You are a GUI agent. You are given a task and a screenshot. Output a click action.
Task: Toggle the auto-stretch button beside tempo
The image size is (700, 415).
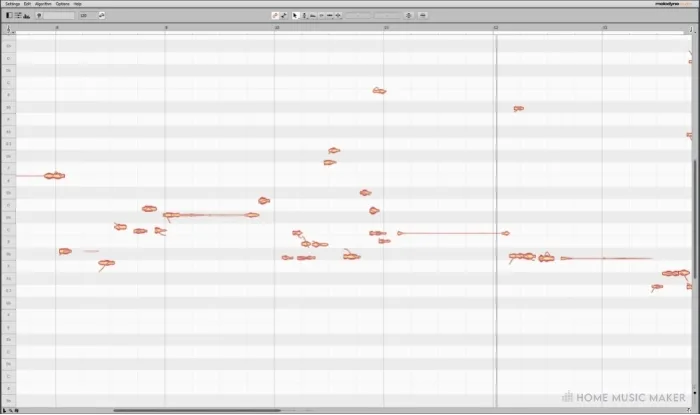(x=102, y=16)
